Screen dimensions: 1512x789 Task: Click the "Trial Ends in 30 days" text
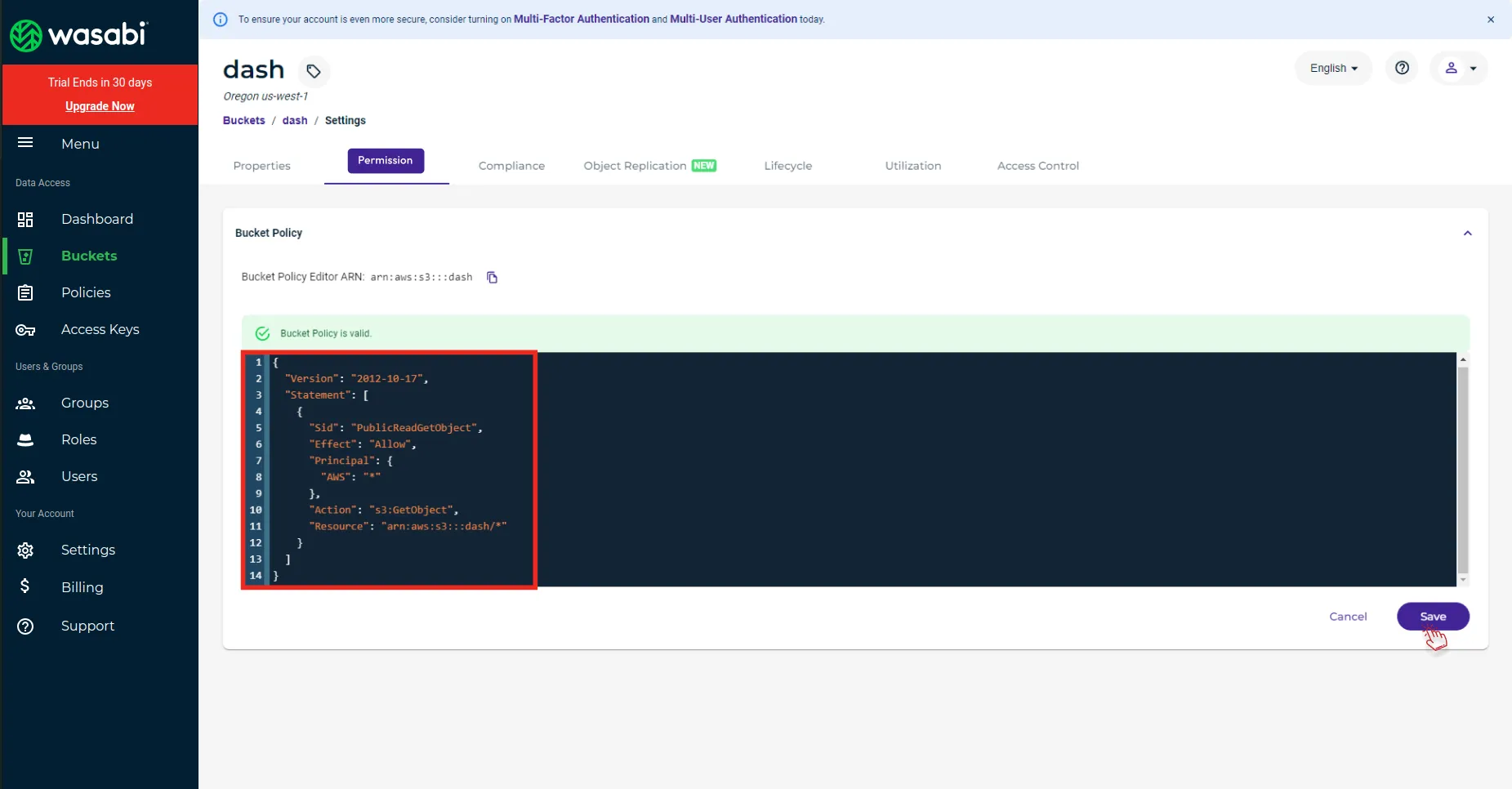pyautogui.click(x=100, y=82)
